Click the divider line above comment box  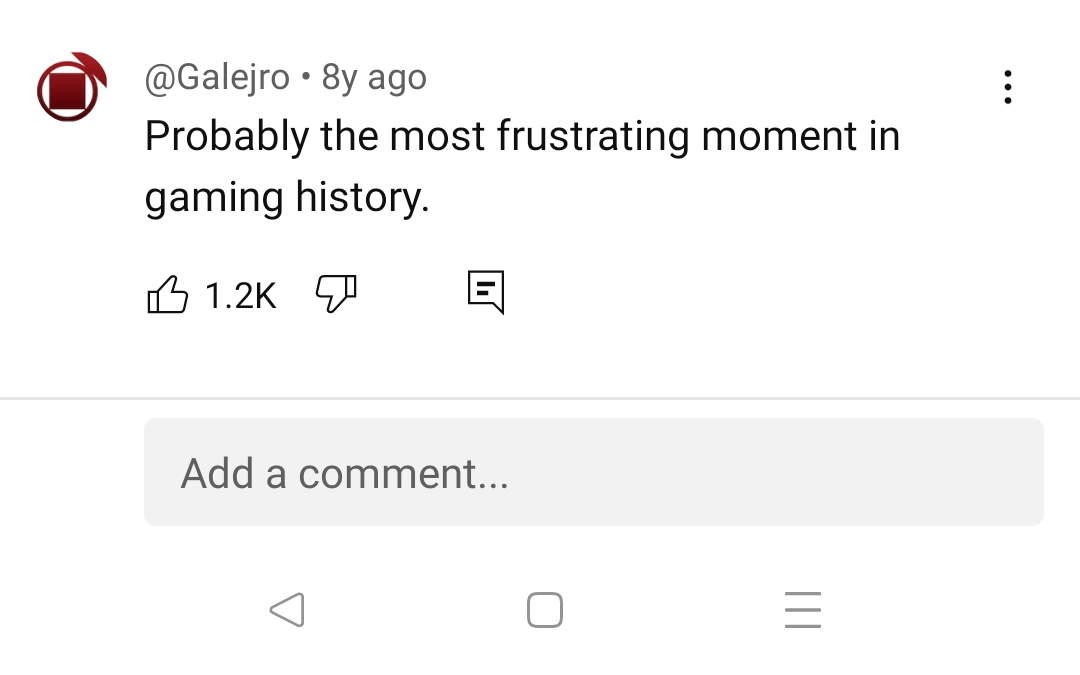[x=540, y=398]
